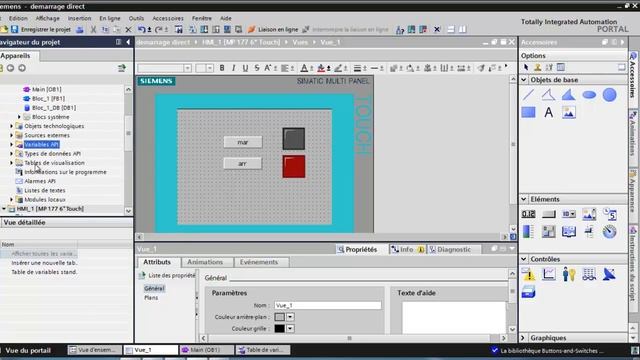Image resolution: width=640 pixels, height=360 pixels.
Task: Select the Line object in Objets de base
Action: click(528, 95)
